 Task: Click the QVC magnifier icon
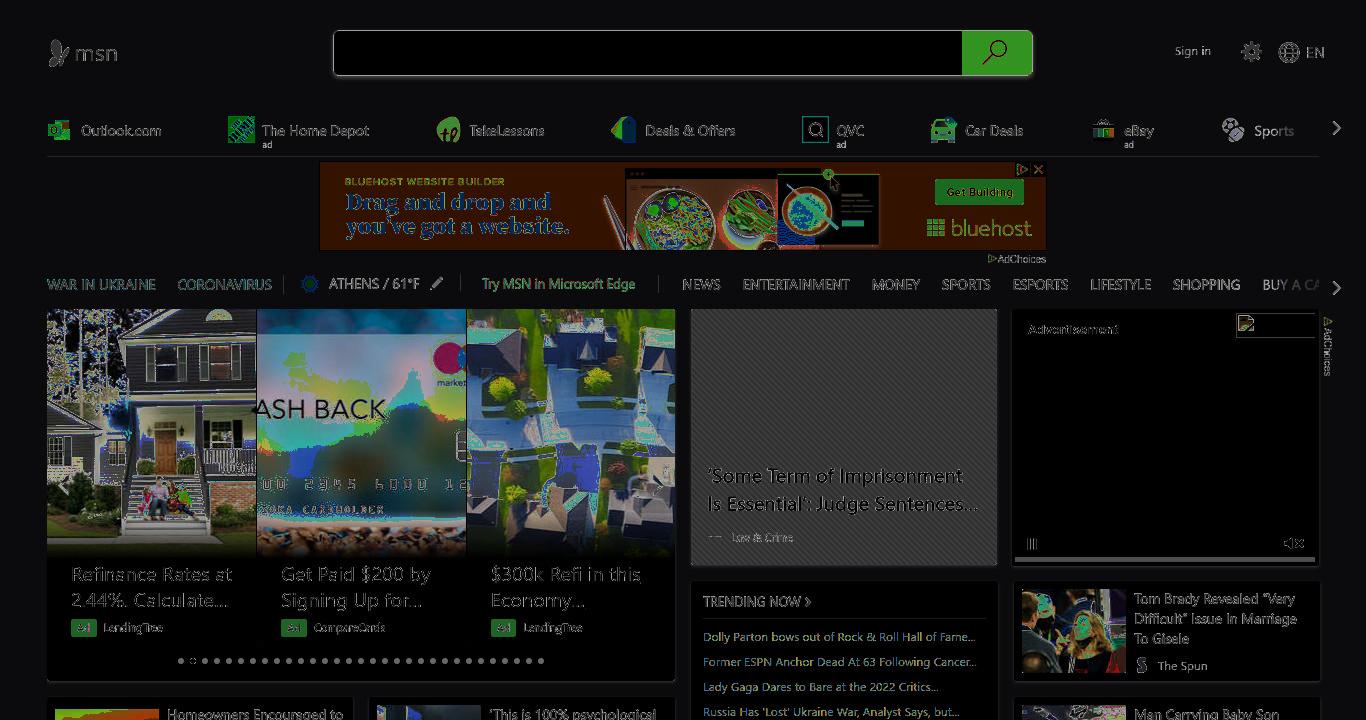pyautogui.click(x=815, y=130)
